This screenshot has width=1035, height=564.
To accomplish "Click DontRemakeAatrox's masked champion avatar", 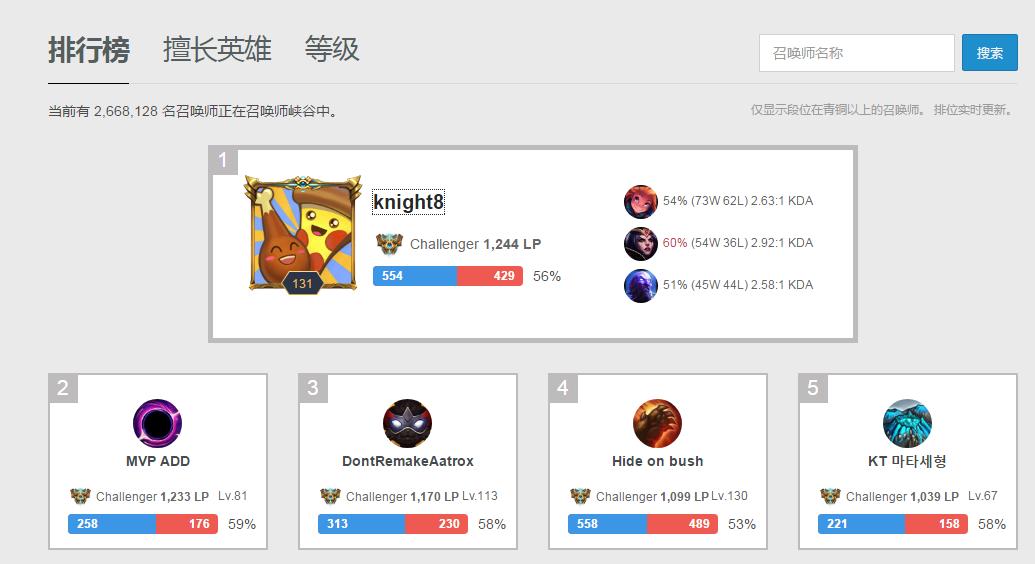I will [x=407, y=423].
